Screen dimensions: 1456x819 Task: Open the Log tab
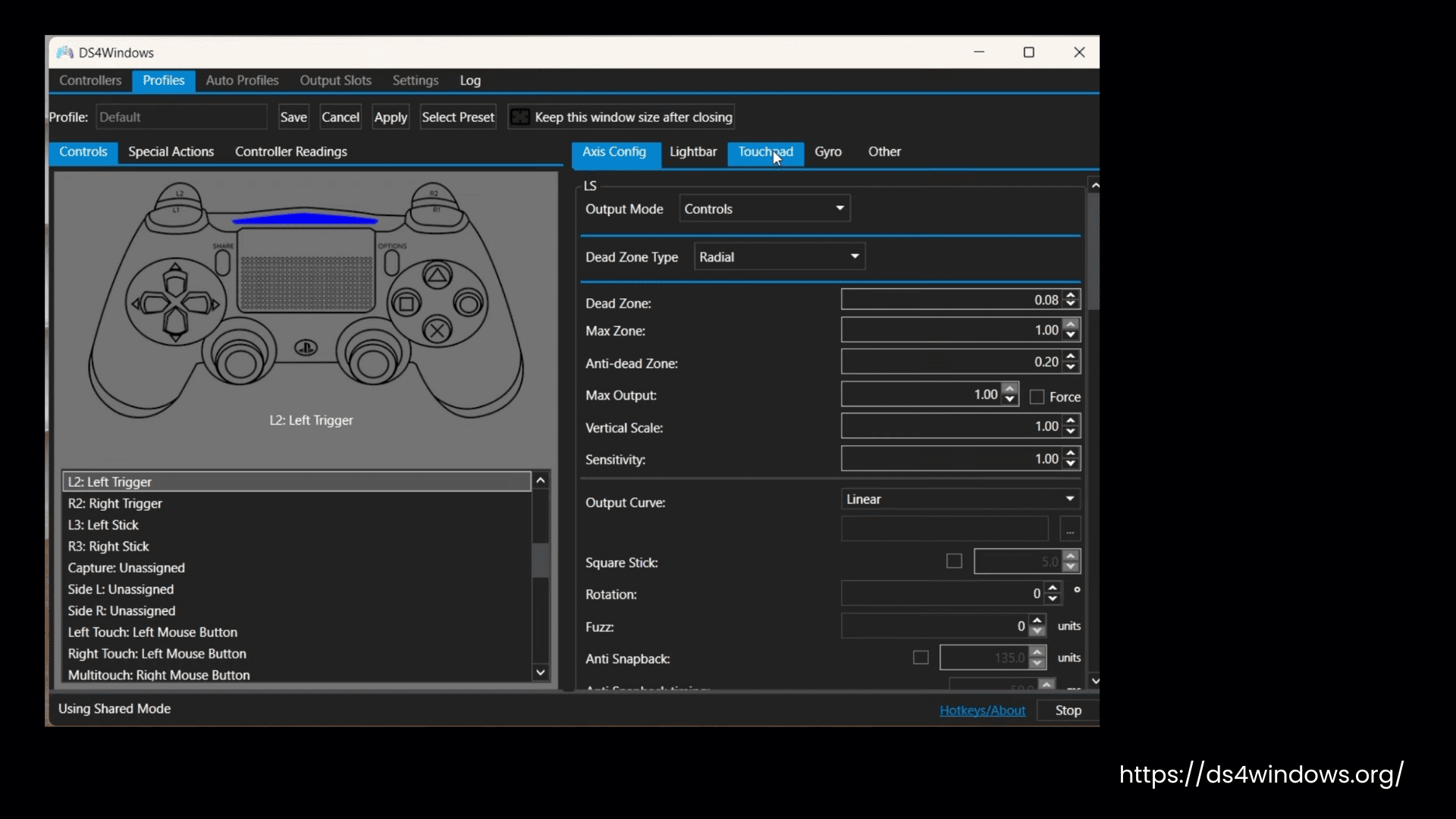point(470,80)
